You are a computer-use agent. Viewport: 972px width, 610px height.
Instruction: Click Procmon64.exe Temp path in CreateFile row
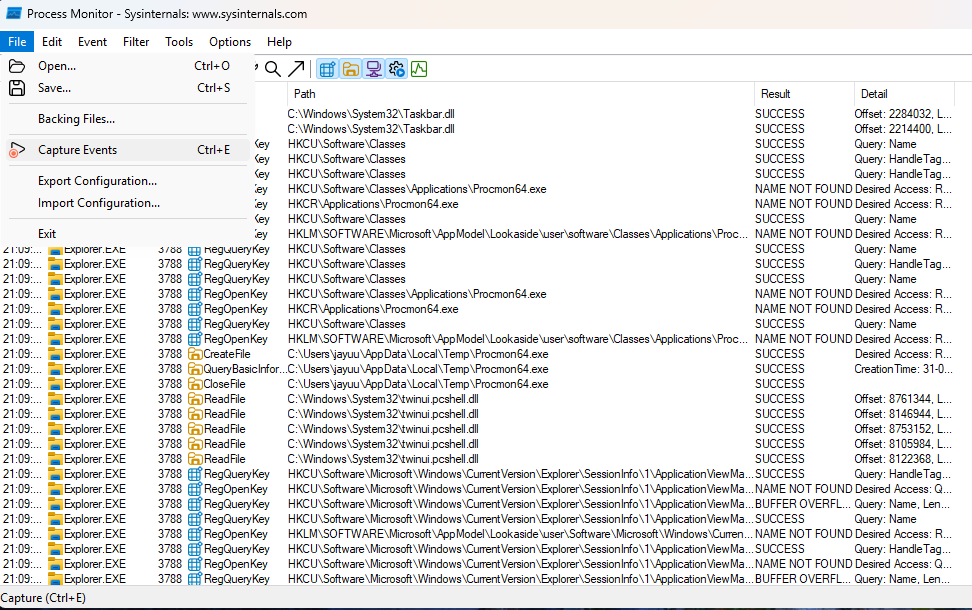(418, 354)
